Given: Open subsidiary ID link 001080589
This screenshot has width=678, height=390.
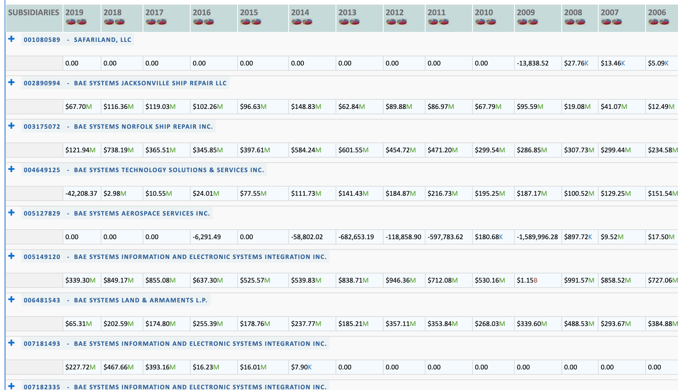Looking at the screenshot, I should (42, 39).
